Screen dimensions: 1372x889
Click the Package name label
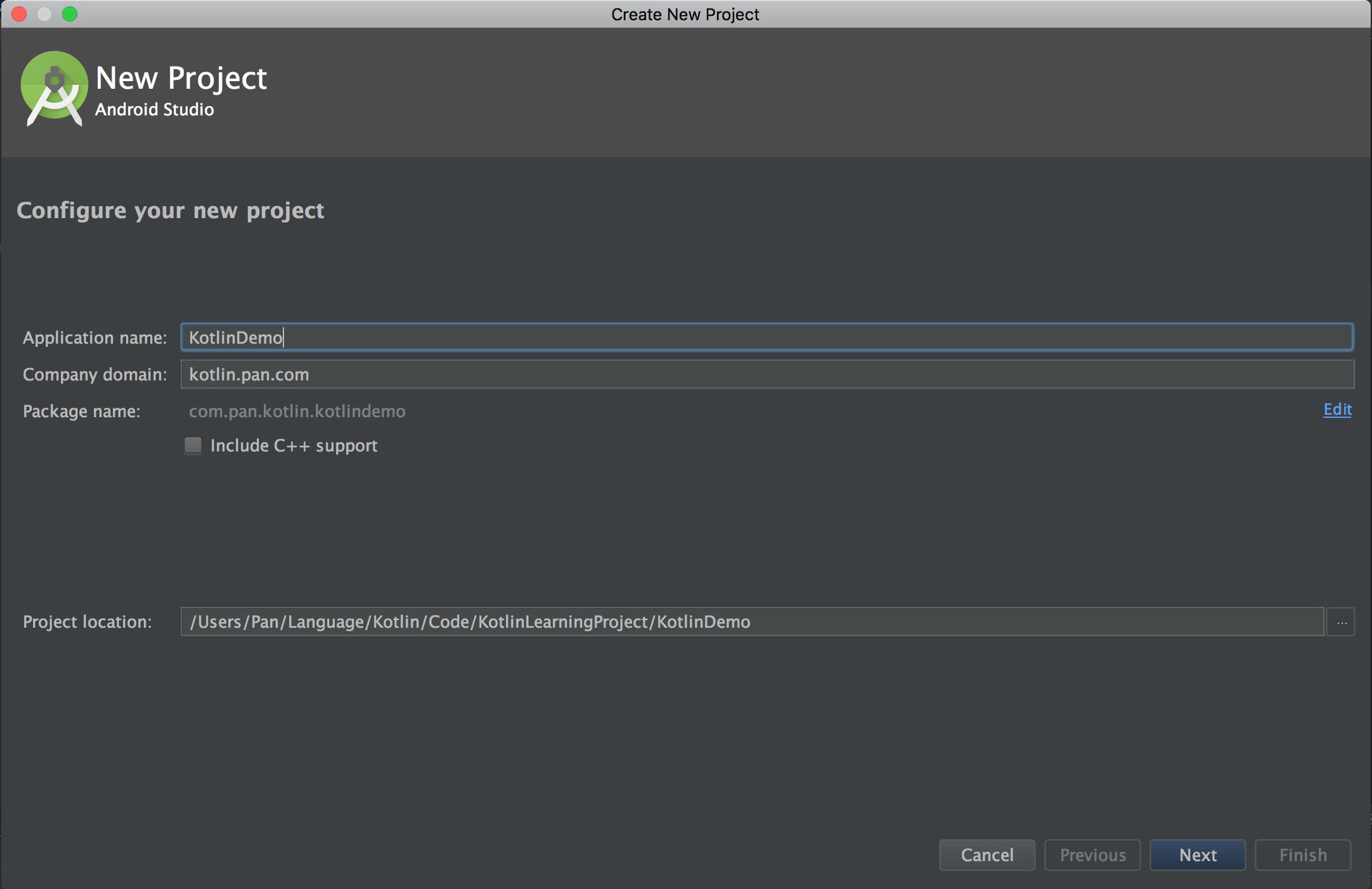click(x=81, y=412)
